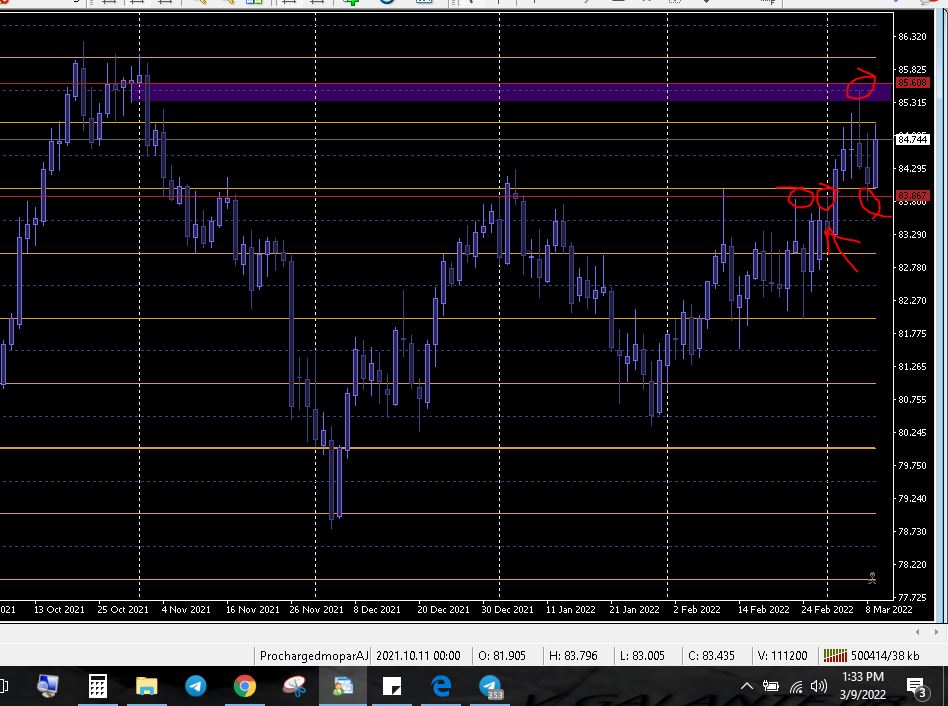
Task: Click the 2021.10.11 00:00 status bar field
Action: point(418,656)
